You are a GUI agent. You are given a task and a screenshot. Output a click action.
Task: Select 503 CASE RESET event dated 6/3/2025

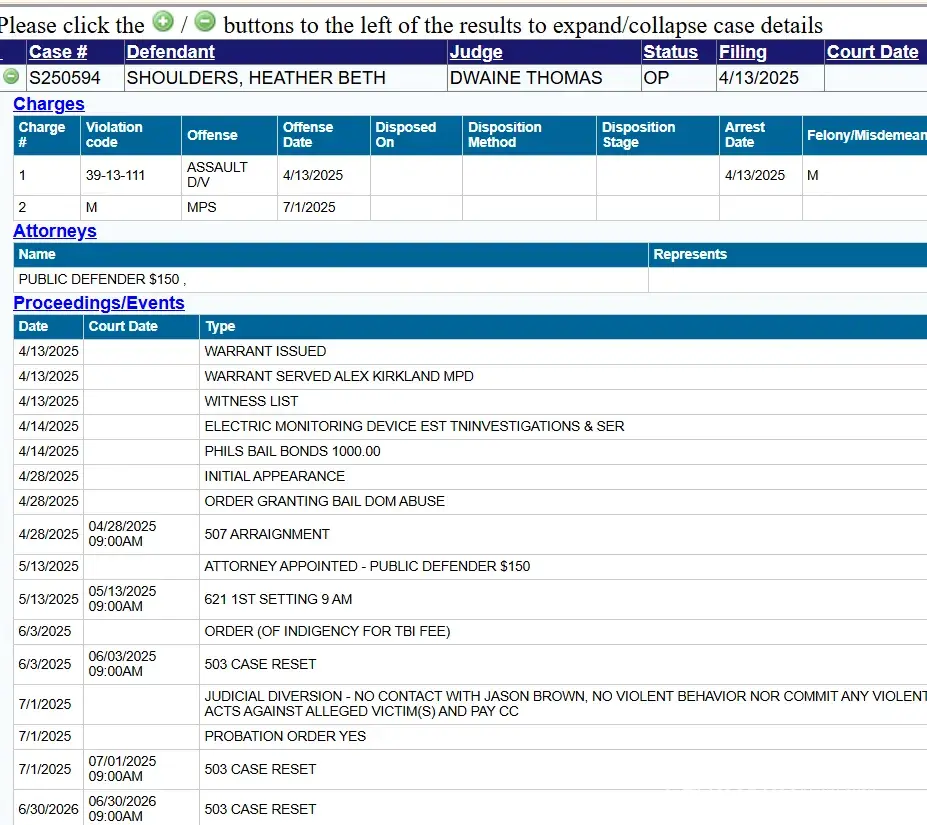tap(260, 664)
